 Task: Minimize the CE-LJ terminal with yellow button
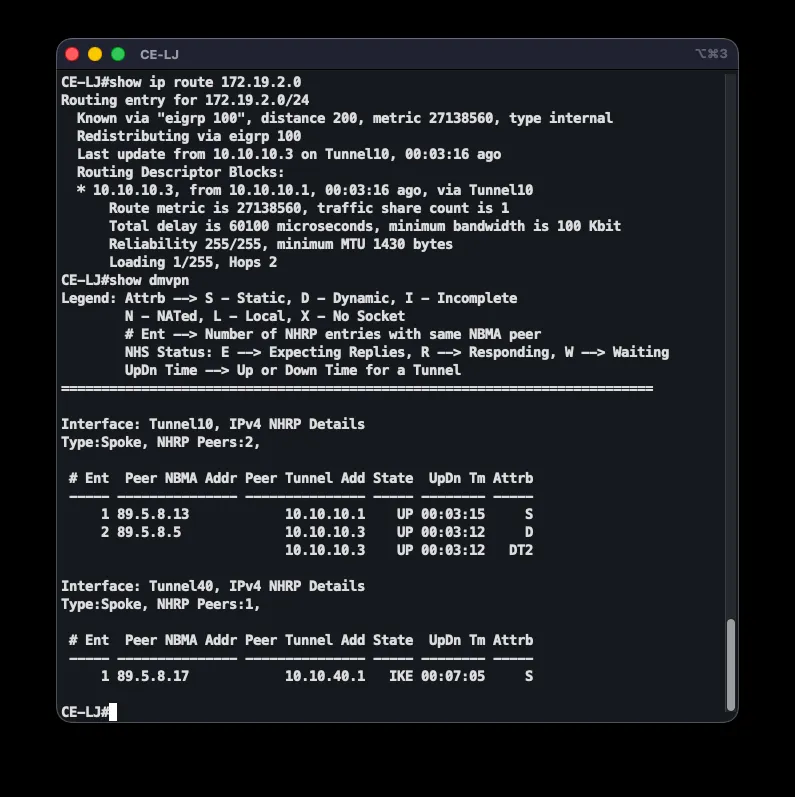95,54
